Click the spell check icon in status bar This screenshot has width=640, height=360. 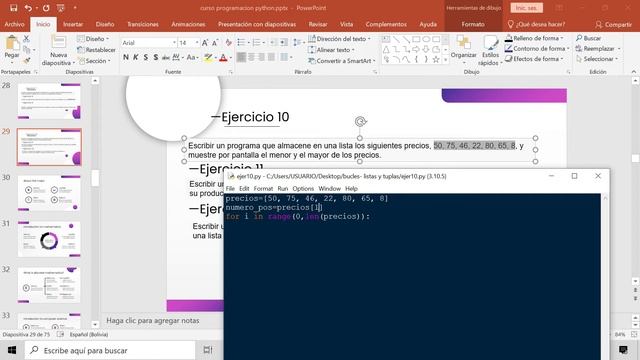point(60,334)
